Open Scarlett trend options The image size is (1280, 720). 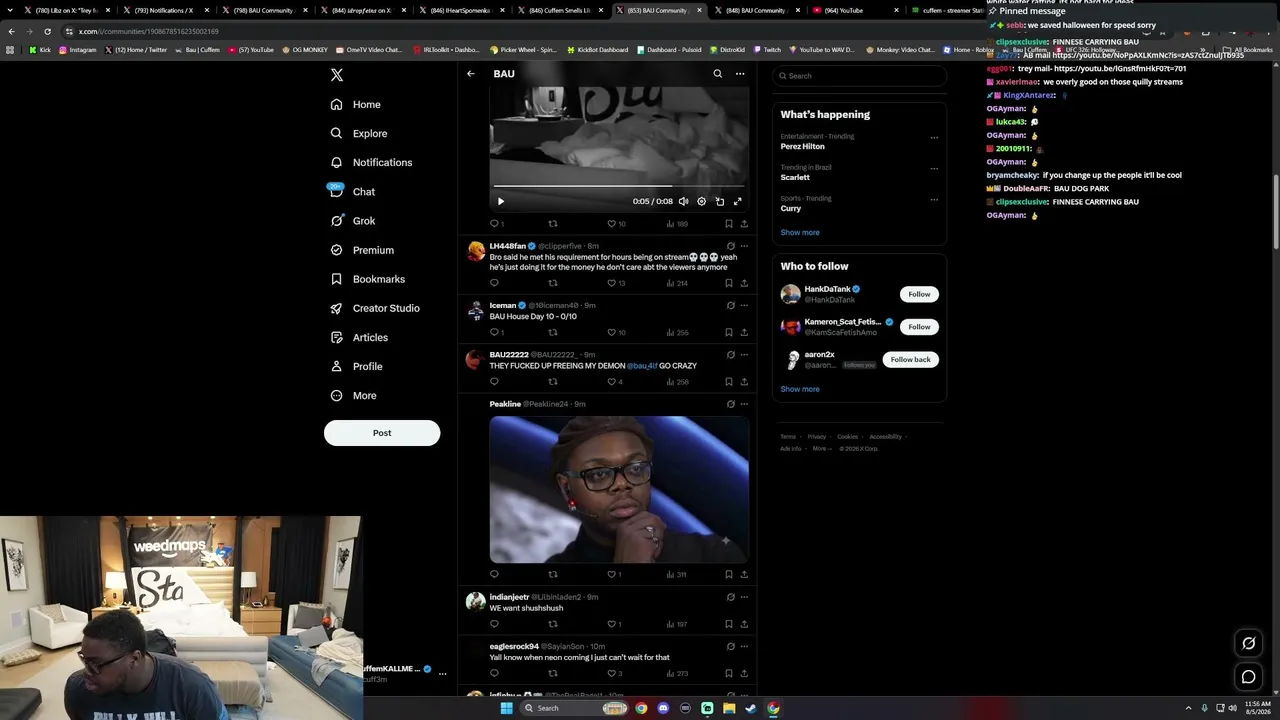(934, 168)
